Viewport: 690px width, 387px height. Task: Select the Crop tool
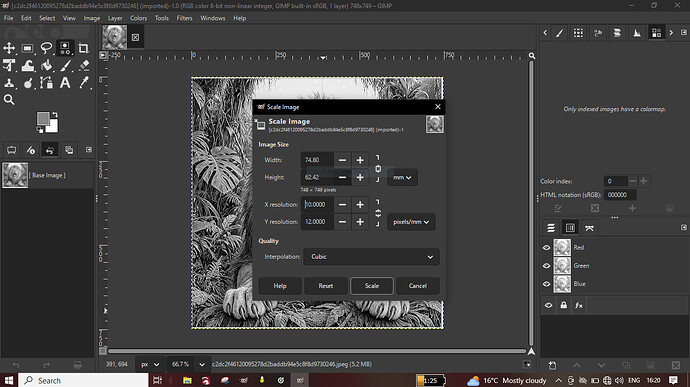point(84,48)
